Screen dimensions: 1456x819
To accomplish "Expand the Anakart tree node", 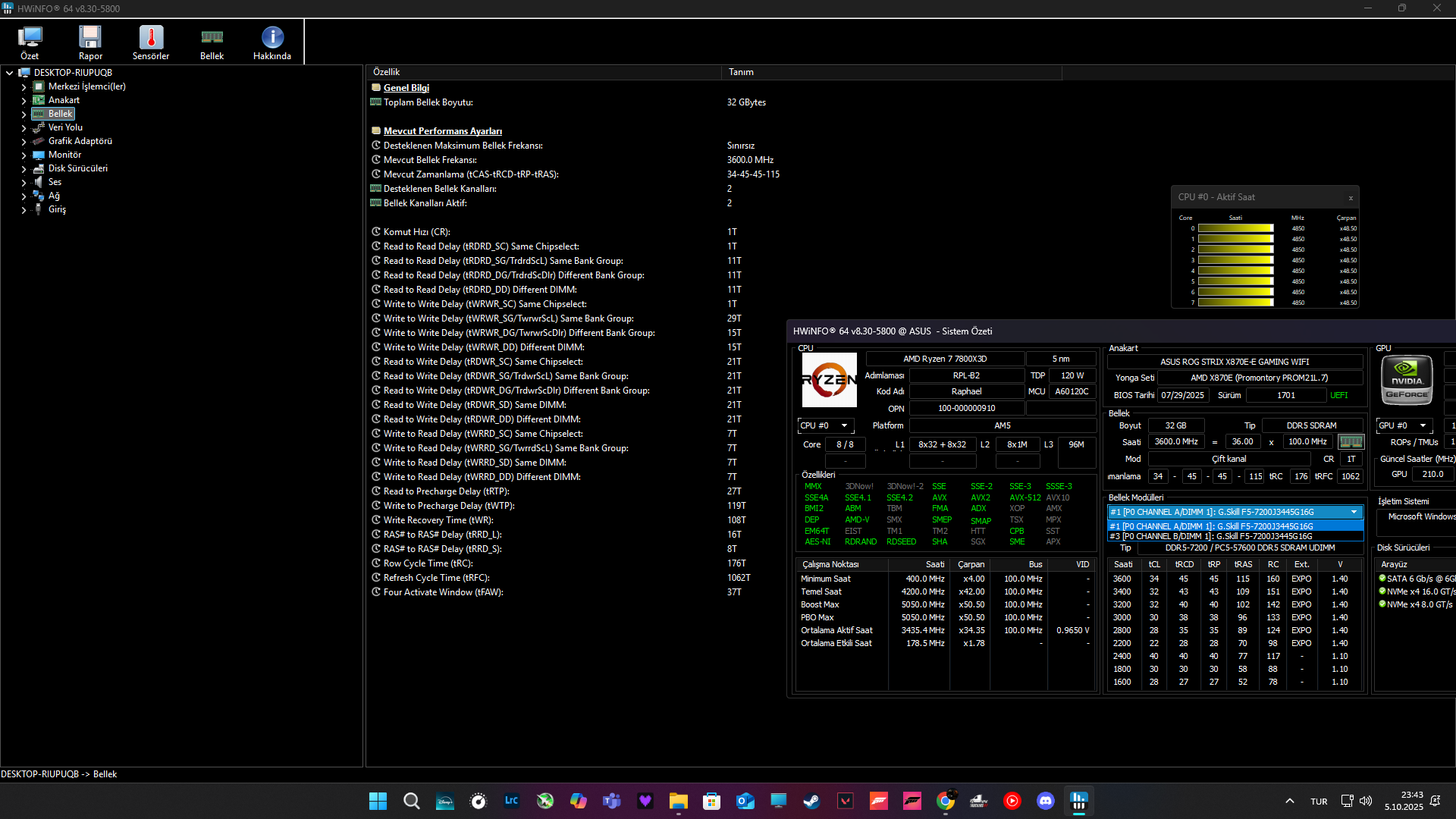I will pyautogui.click(x=24, y=101).
